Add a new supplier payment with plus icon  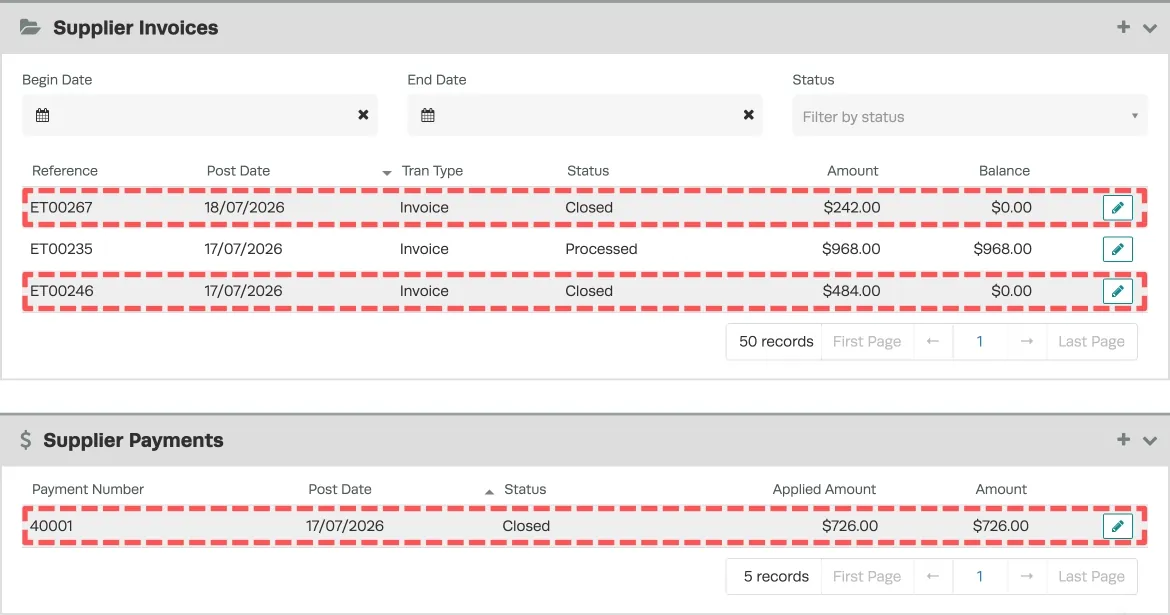point(1123,440)
